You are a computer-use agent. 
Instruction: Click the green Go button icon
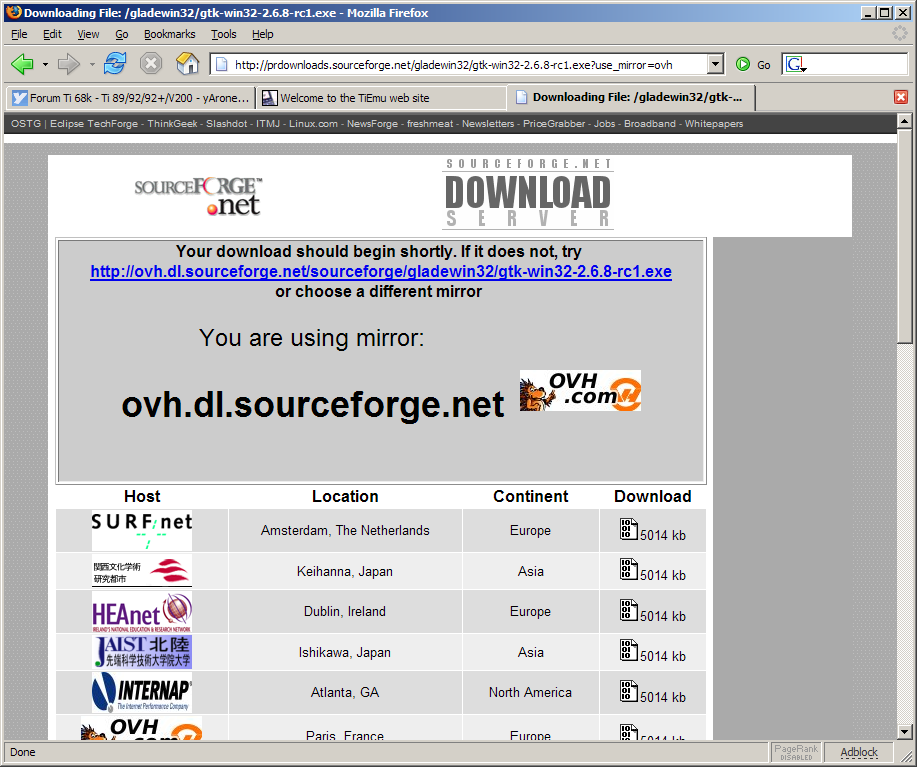(x=743, y=64)
